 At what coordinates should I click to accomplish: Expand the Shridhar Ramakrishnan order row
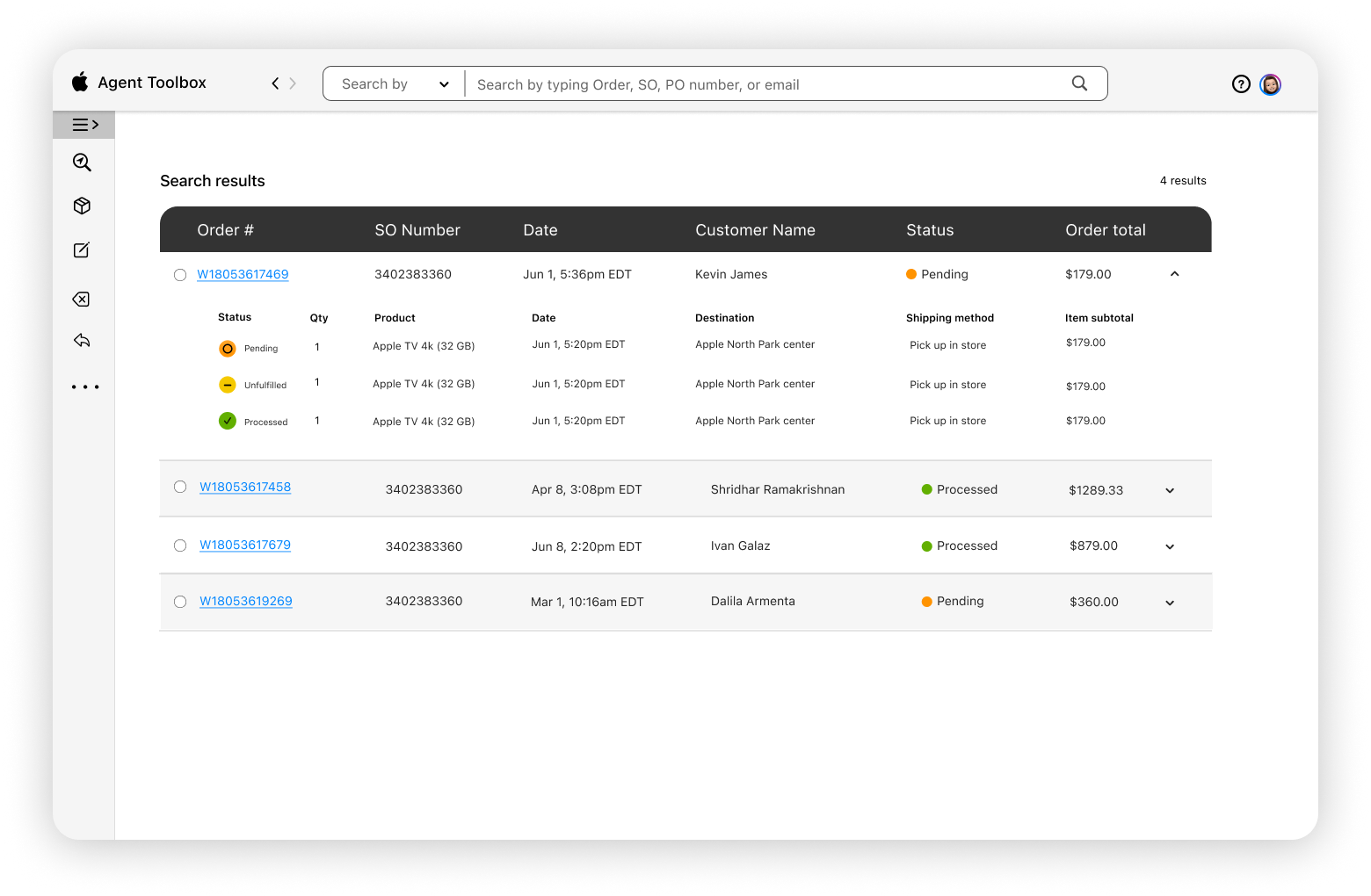1170,491
